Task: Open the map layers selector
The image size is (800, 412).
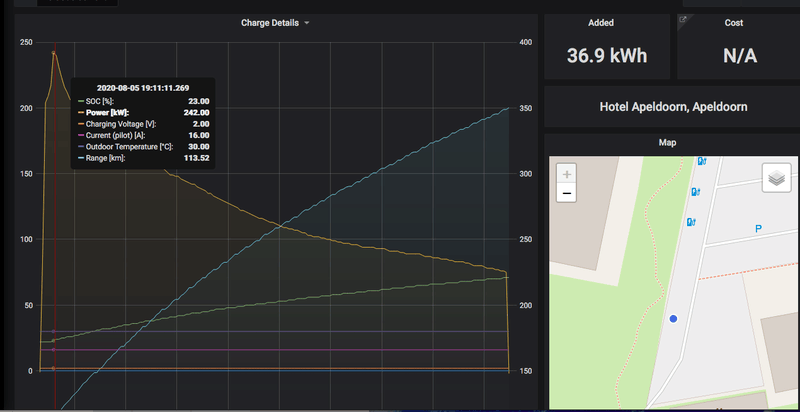Action: (x=776, y=178)
